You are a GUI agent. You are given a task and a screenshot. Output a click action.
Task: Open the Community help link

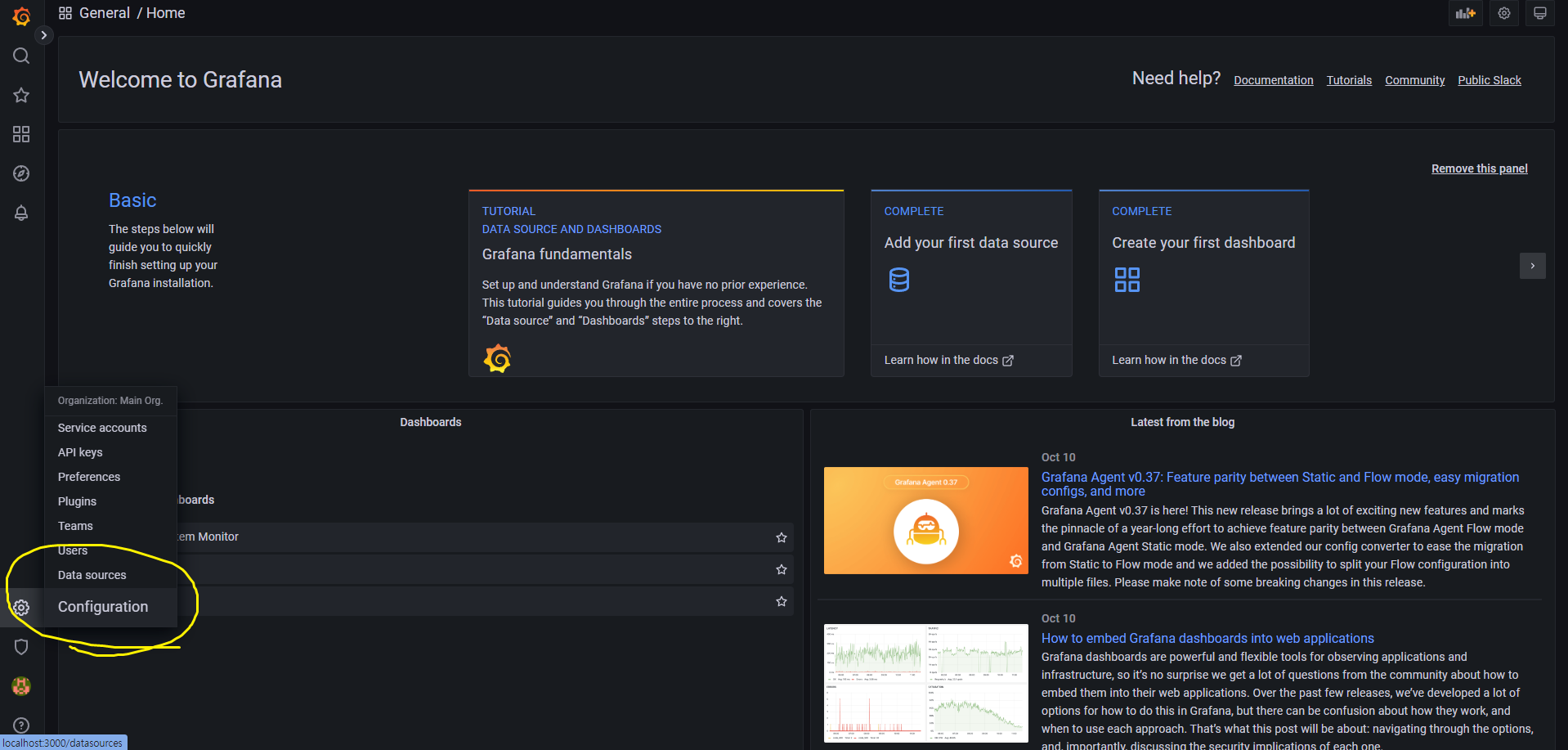(x=1415, y=80)
